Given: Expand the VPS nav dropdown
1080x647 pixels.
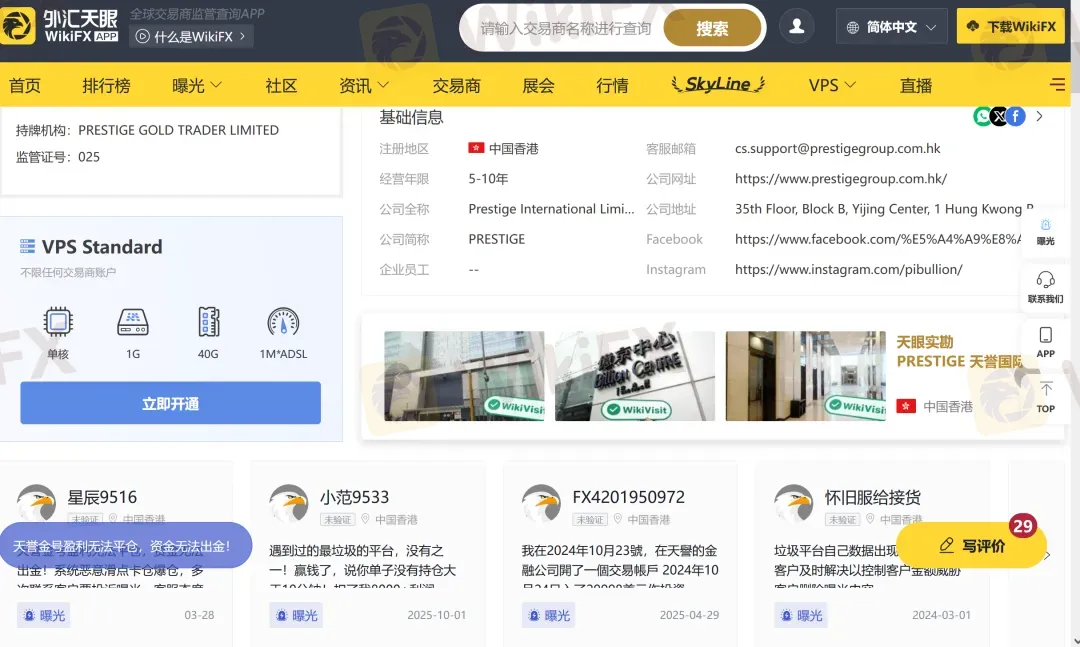Looking at the screenshot, I should 851,85.
